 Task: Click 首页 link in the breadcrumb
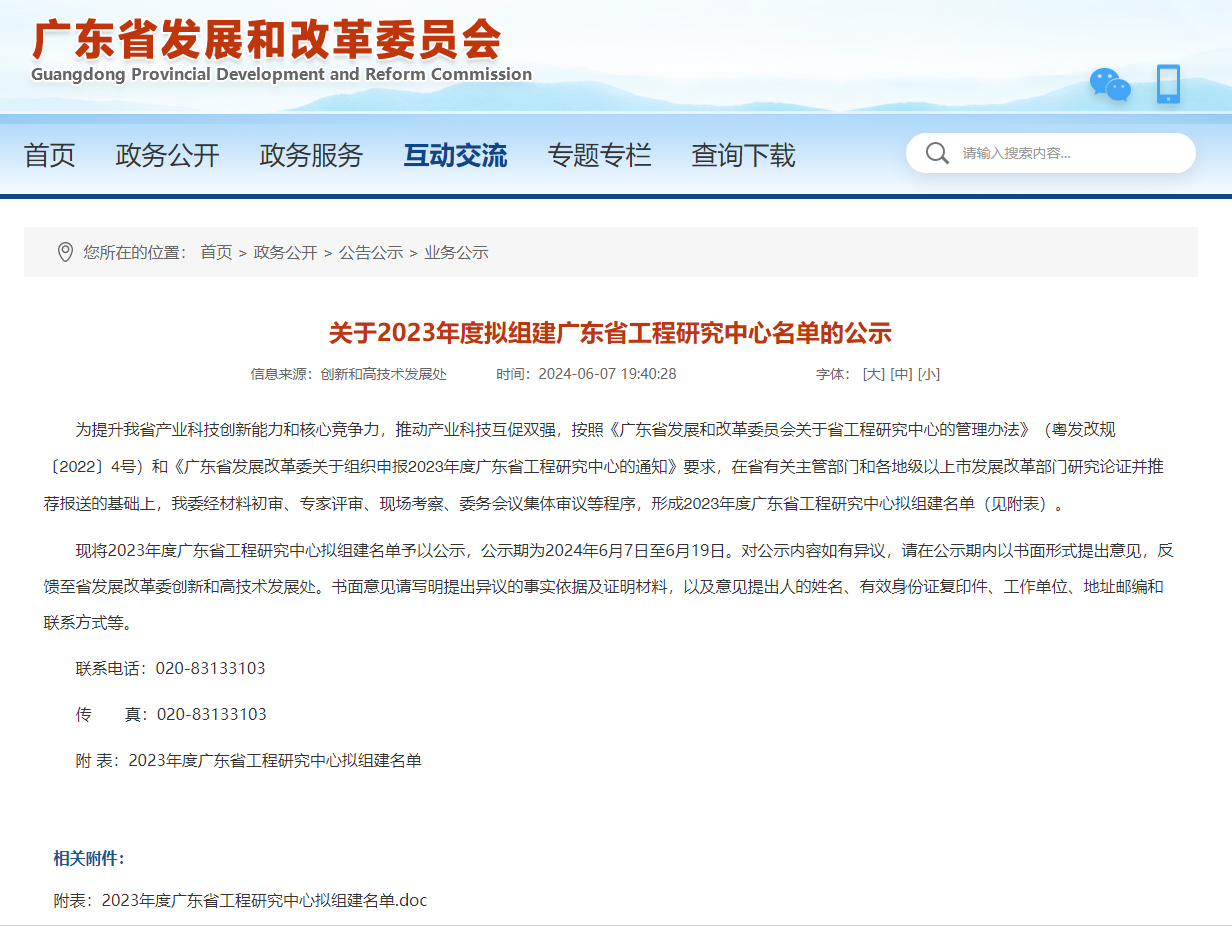point(216,252)
